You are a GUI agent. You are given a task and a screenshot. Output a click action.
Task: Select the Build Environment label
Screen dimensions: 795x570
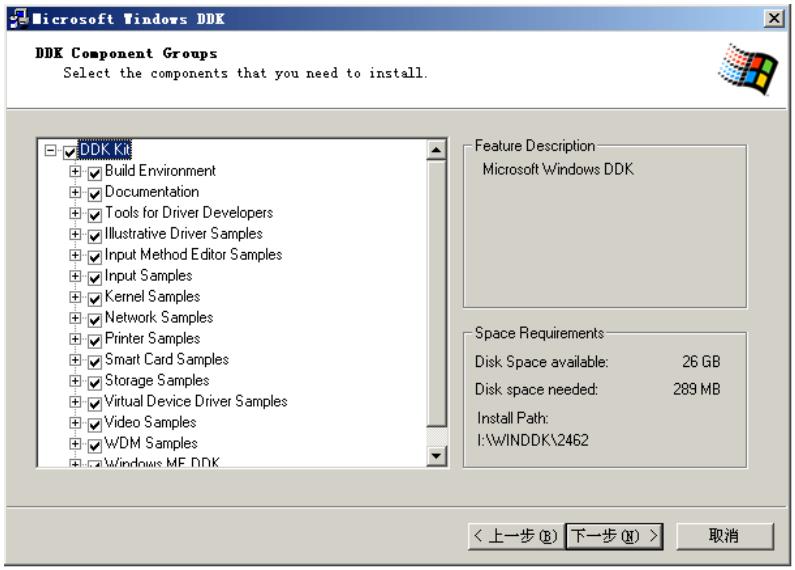click(160, 171)
